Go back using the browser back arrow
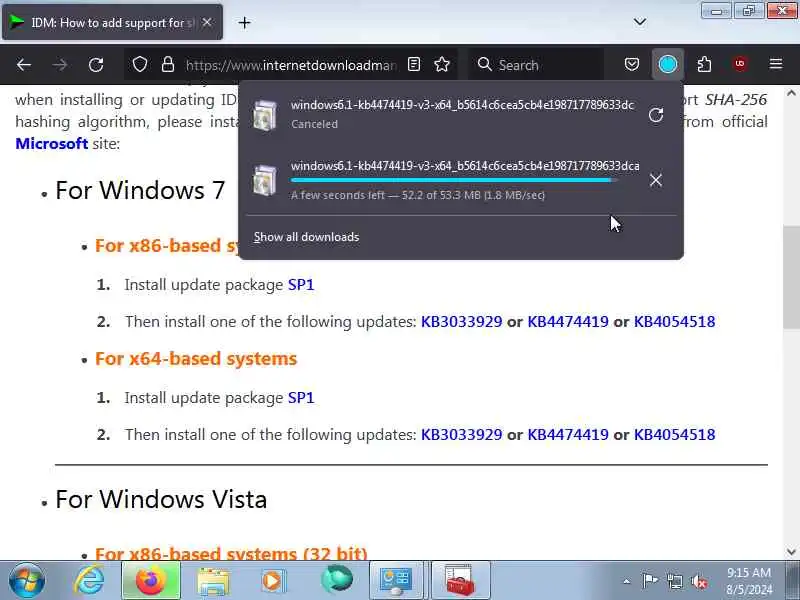This screenshot has width=800, height=600. click(24, 65)
